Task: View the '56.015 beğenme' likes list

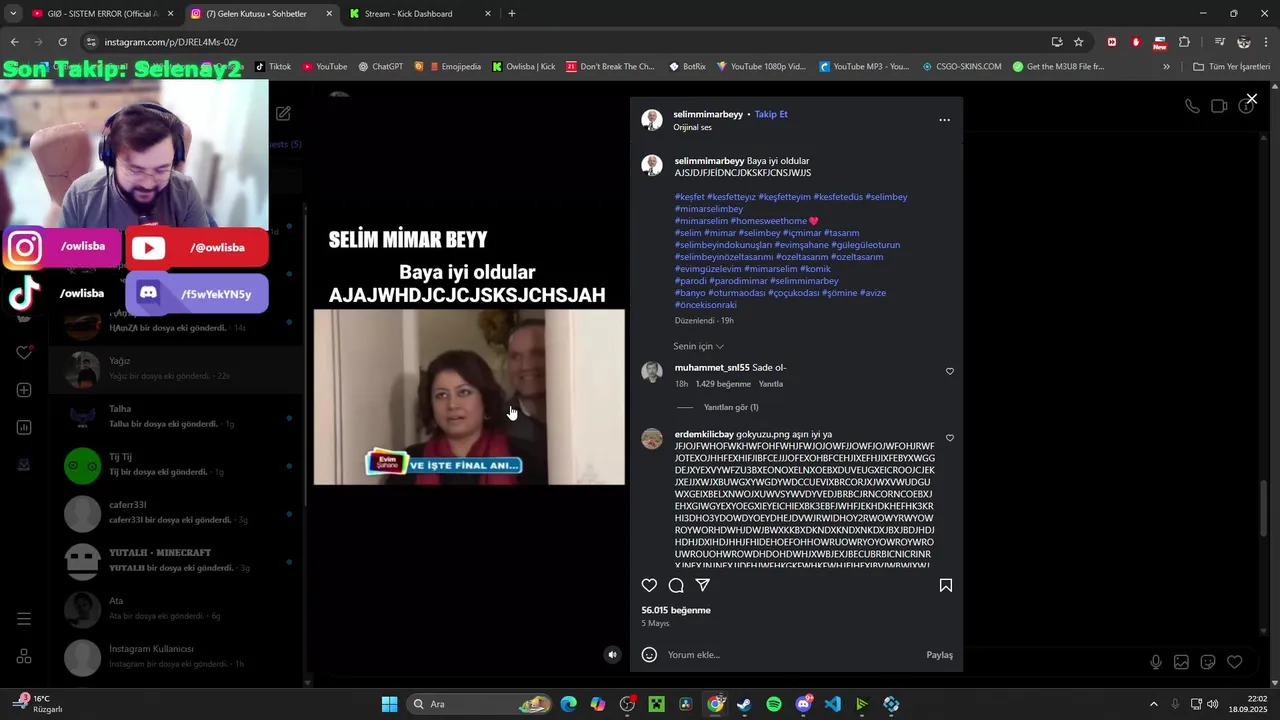Action: pos(676,610)
